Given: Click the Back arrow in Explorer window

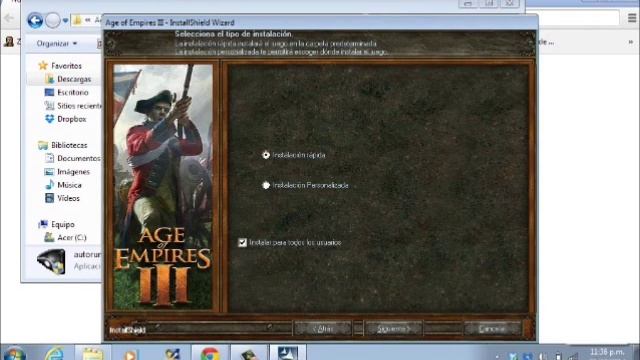Looking at the screenshot, I should click(x=35, y=20).
